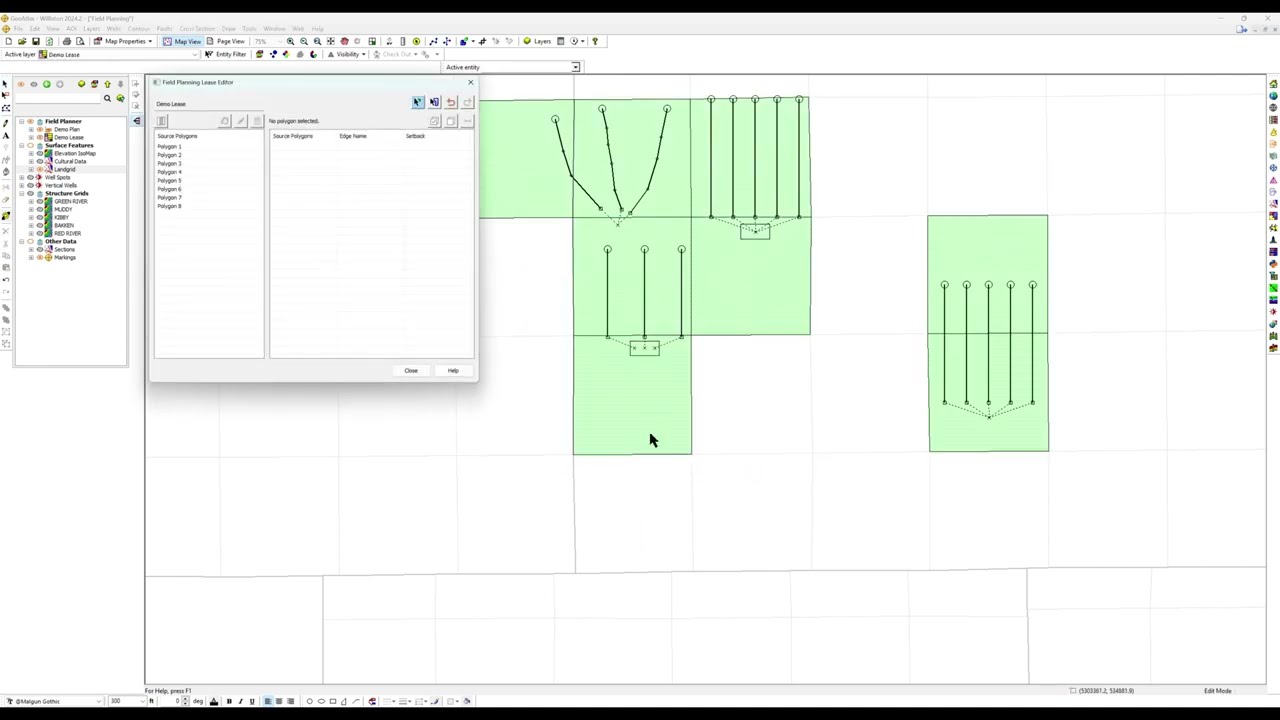This screenshot has width=1280, height=720.
Task: Select the rectangle shape tool in bottom toolbar
Action: [333, 701]
